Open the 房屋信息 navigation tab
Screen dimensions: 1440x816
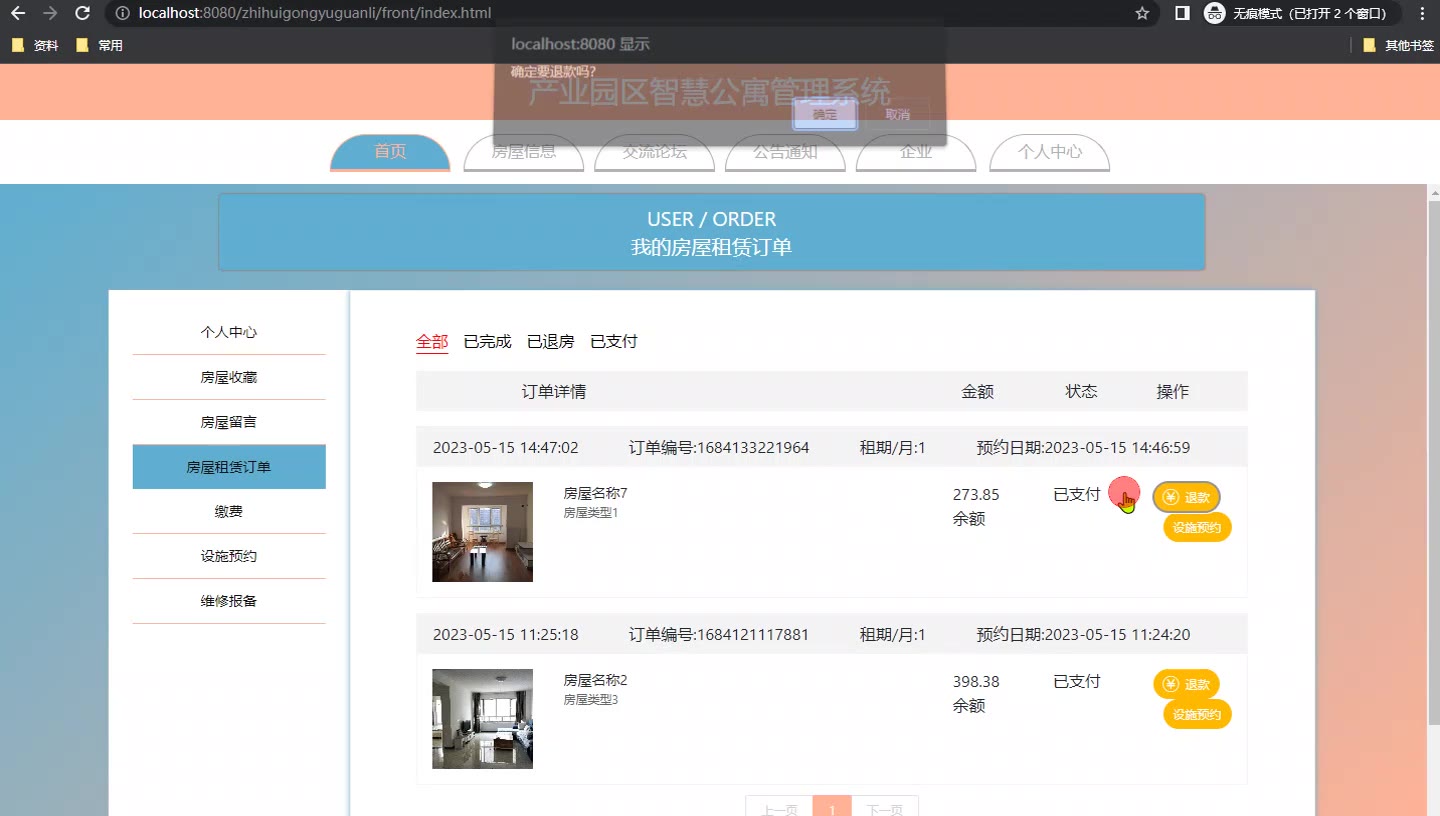(524, 152)
